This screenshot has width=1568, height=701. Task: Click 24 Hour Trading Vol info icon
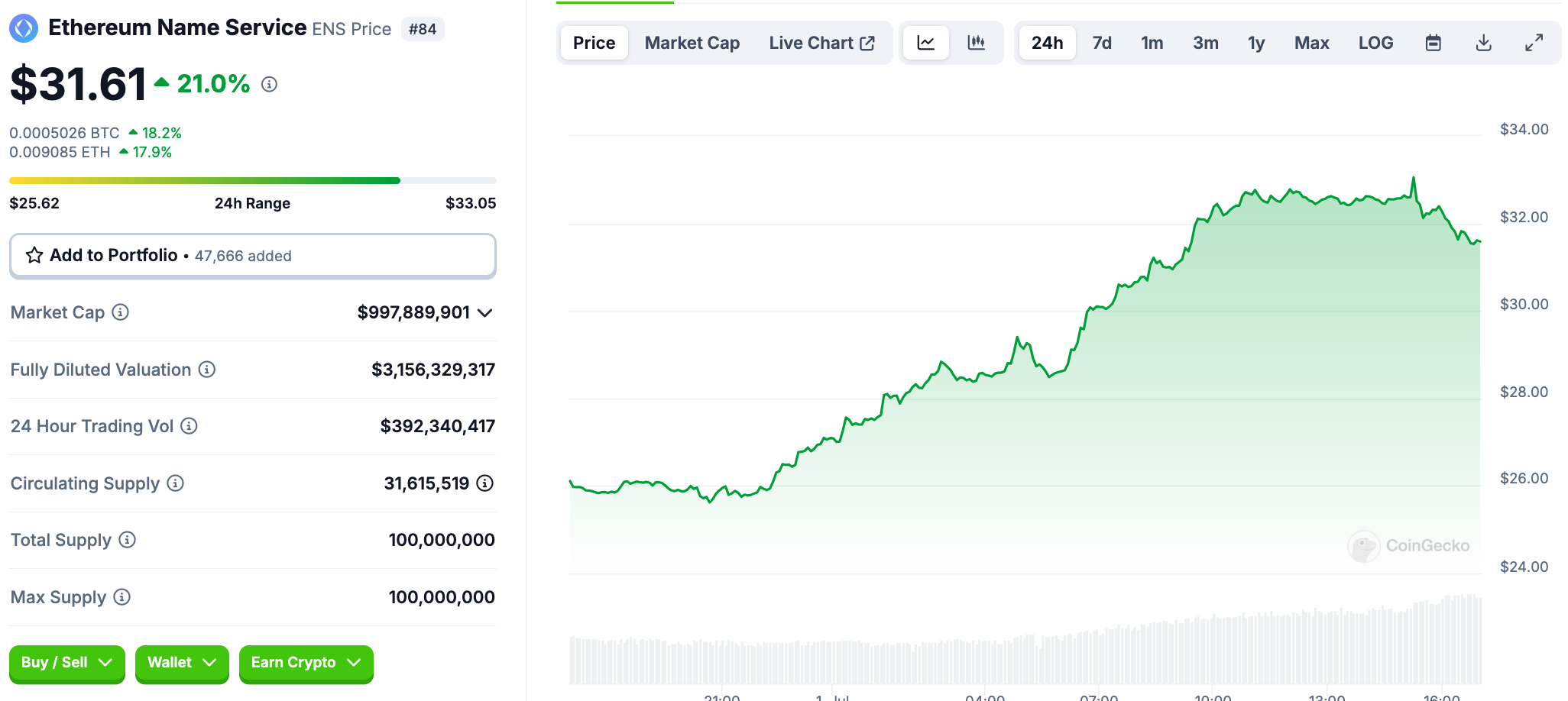coord(190,425)
